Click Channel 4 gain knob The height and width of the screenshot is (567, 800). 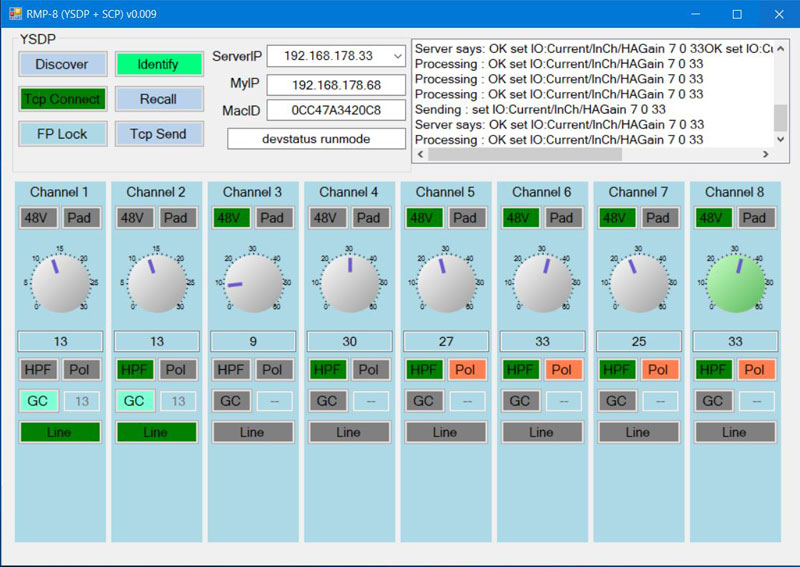tap(349, 283)
